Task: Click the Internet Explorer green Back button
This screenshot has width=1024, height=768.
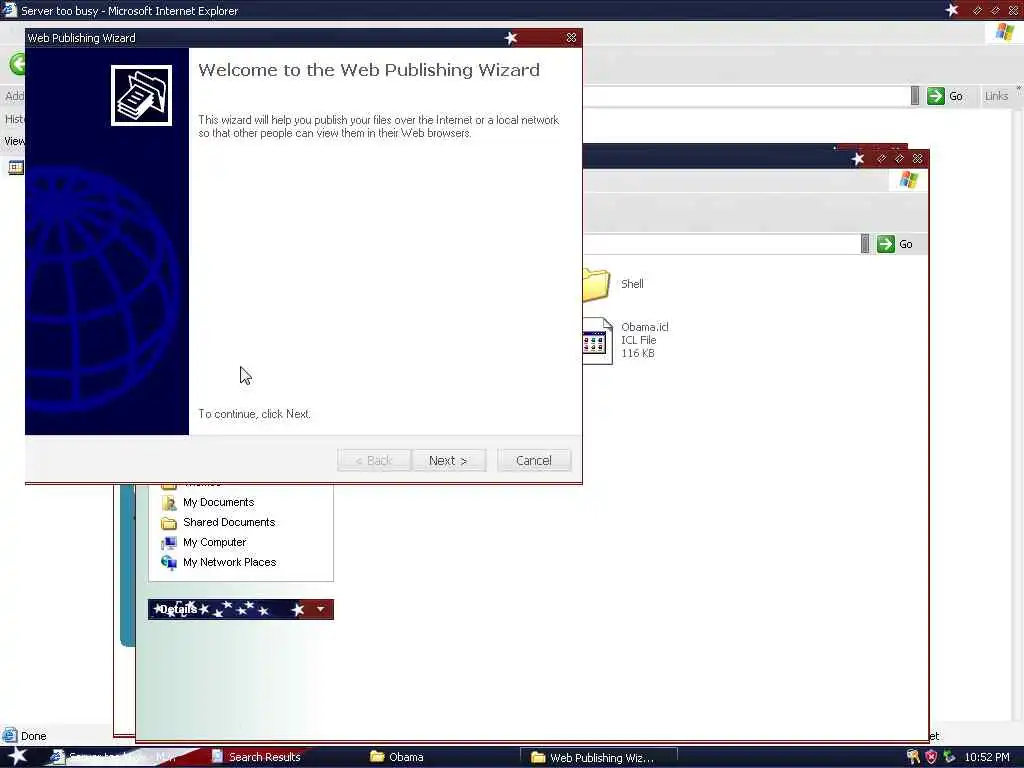Action: pyautogui.click(x=17, y=64)
